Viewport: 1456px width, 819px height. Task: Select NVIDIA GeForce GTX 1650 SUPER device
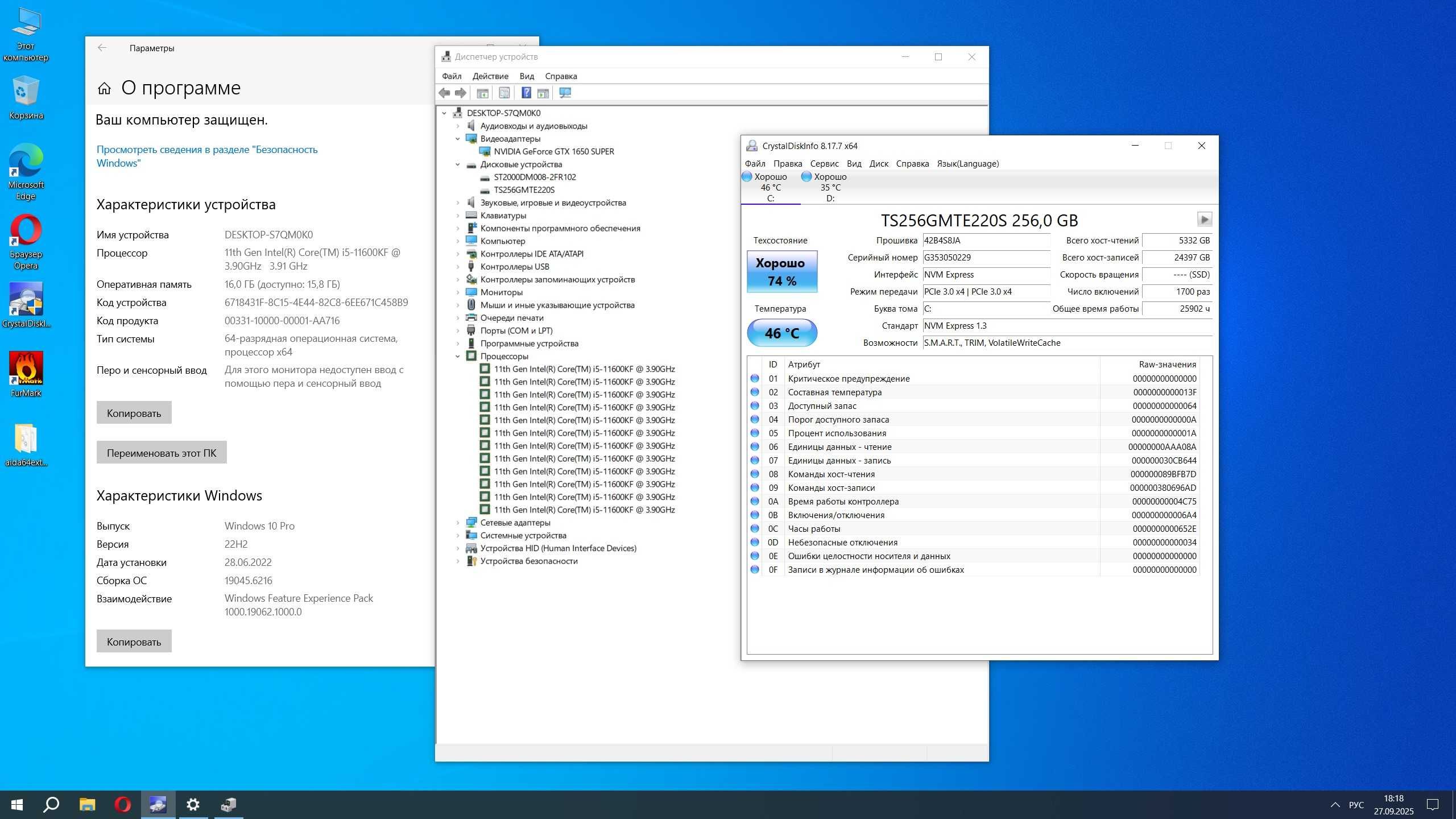pos(553,151)
